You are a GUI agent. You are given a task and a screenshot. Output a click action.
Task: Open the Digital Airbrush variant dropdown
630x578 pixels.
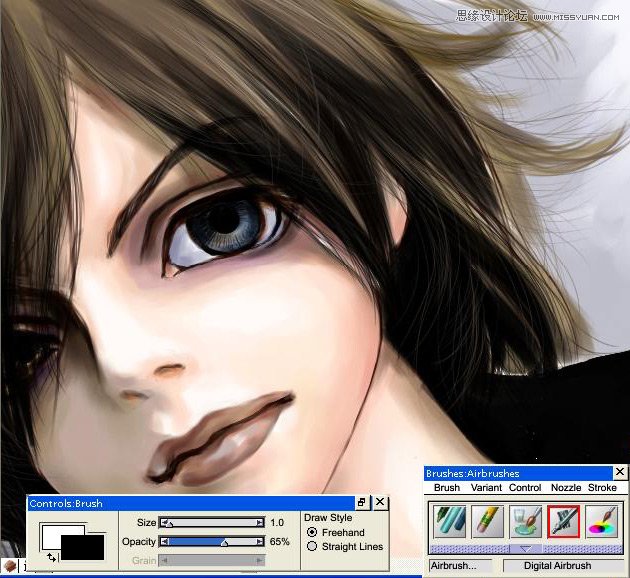(563, 566)
